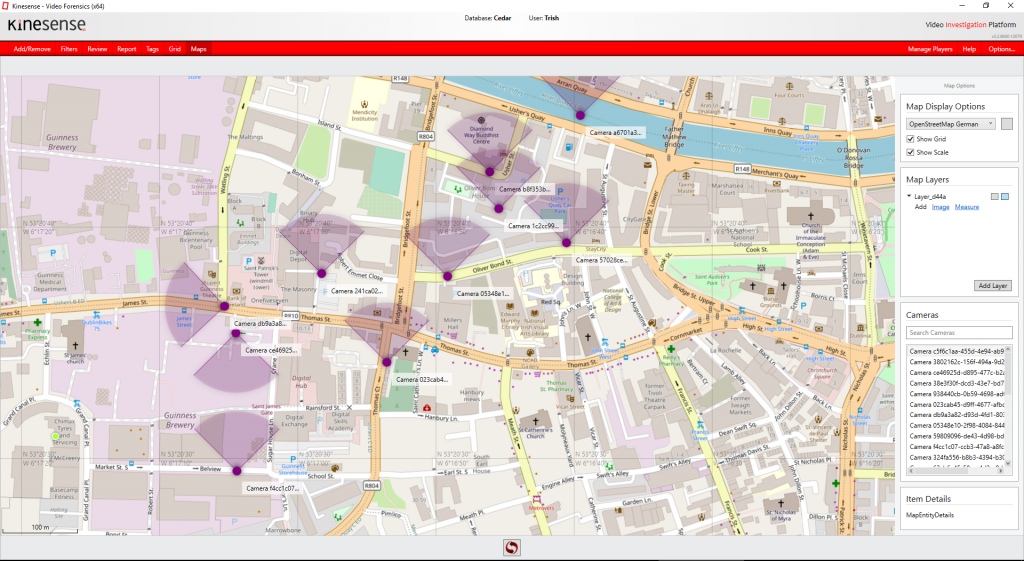This screenshot has height=561, width=1024.
Task: Open the Tags menu
Action: click(x=152, y=49)
